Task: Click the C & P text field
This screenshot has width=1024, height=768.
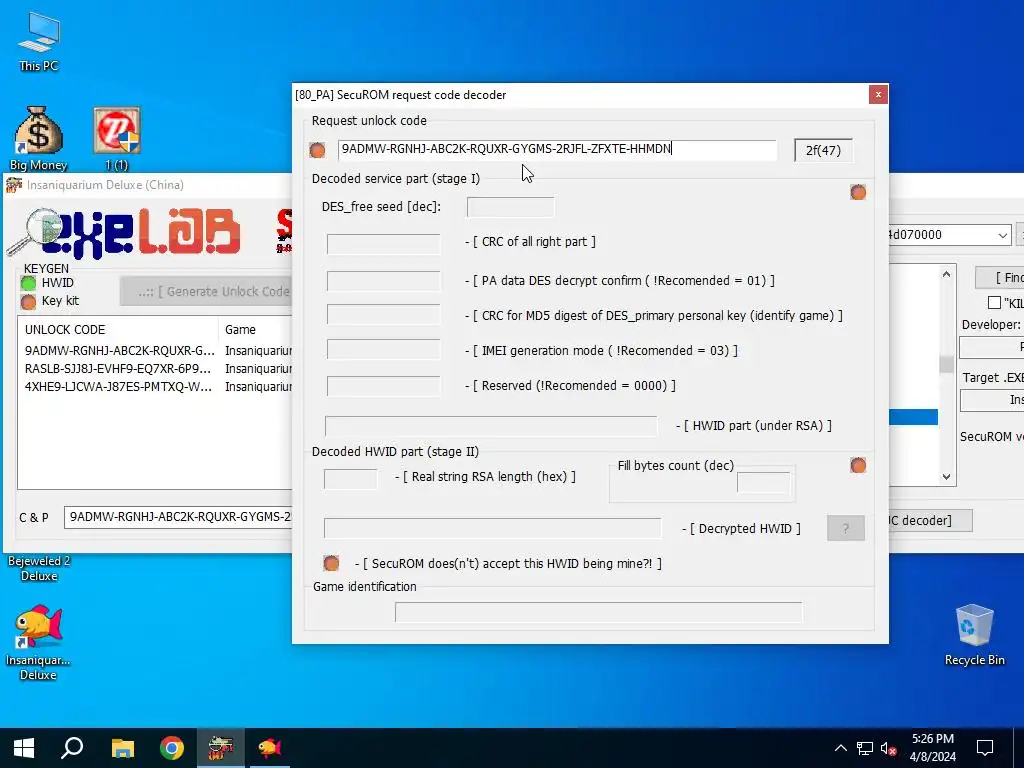Action: pyautogui.click(x=178, y=517)
